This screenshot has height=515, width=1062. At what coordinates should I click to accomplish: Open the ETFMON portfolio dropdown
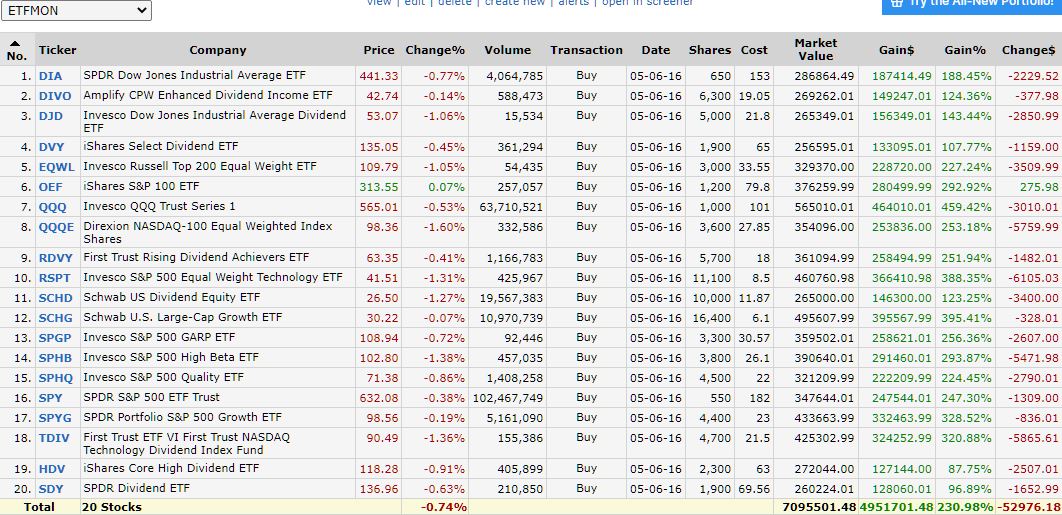[77, 11]
